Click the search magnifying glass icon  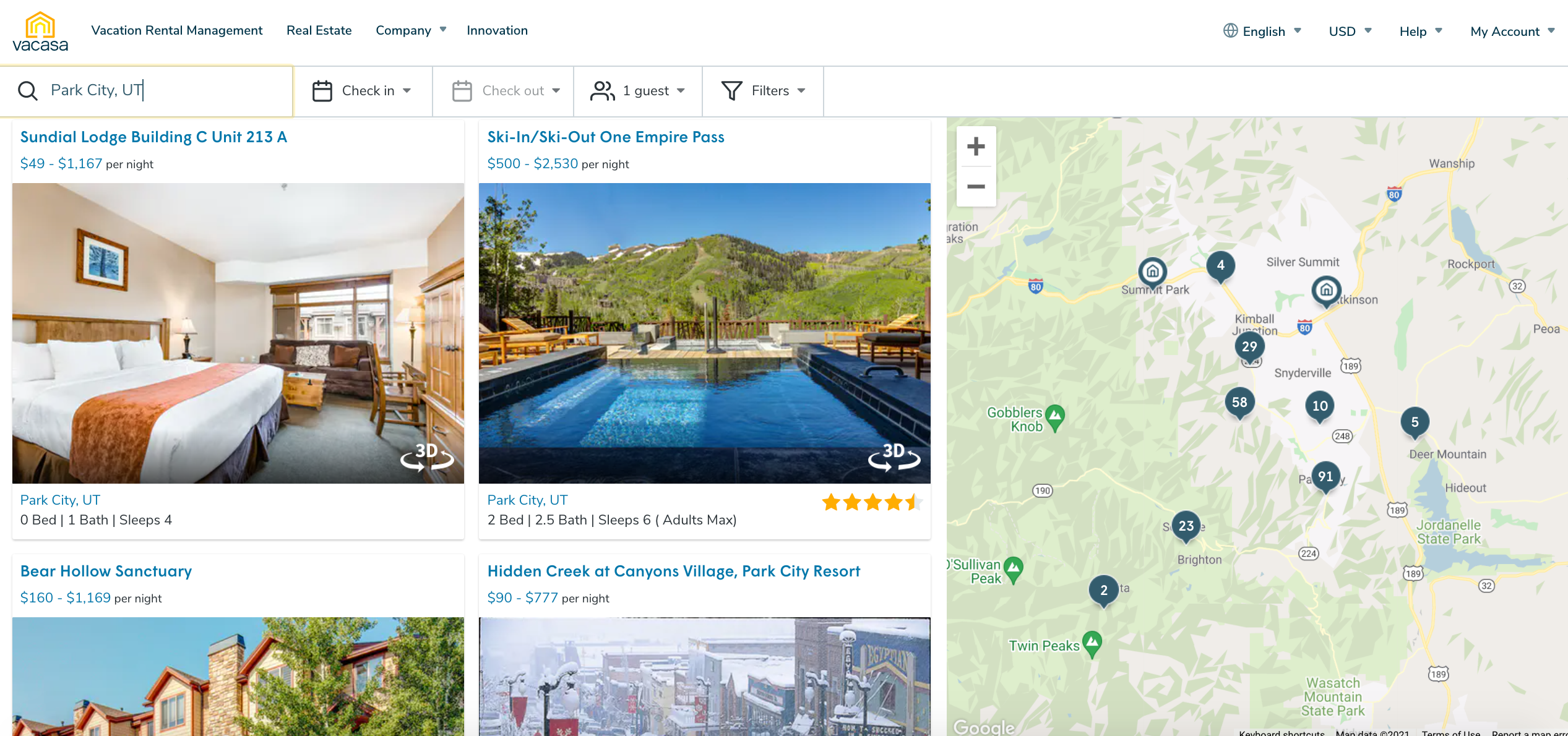pyautogui.click(x=28, y=91)
